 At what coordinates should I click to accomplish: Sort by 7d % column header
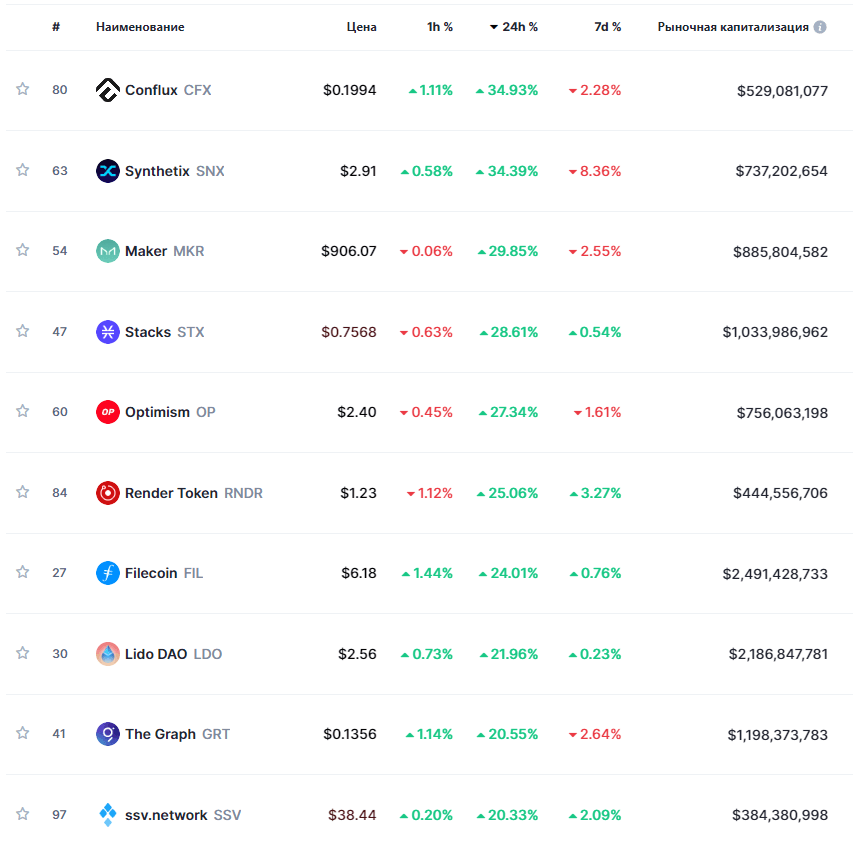click(x=607, y=27)
